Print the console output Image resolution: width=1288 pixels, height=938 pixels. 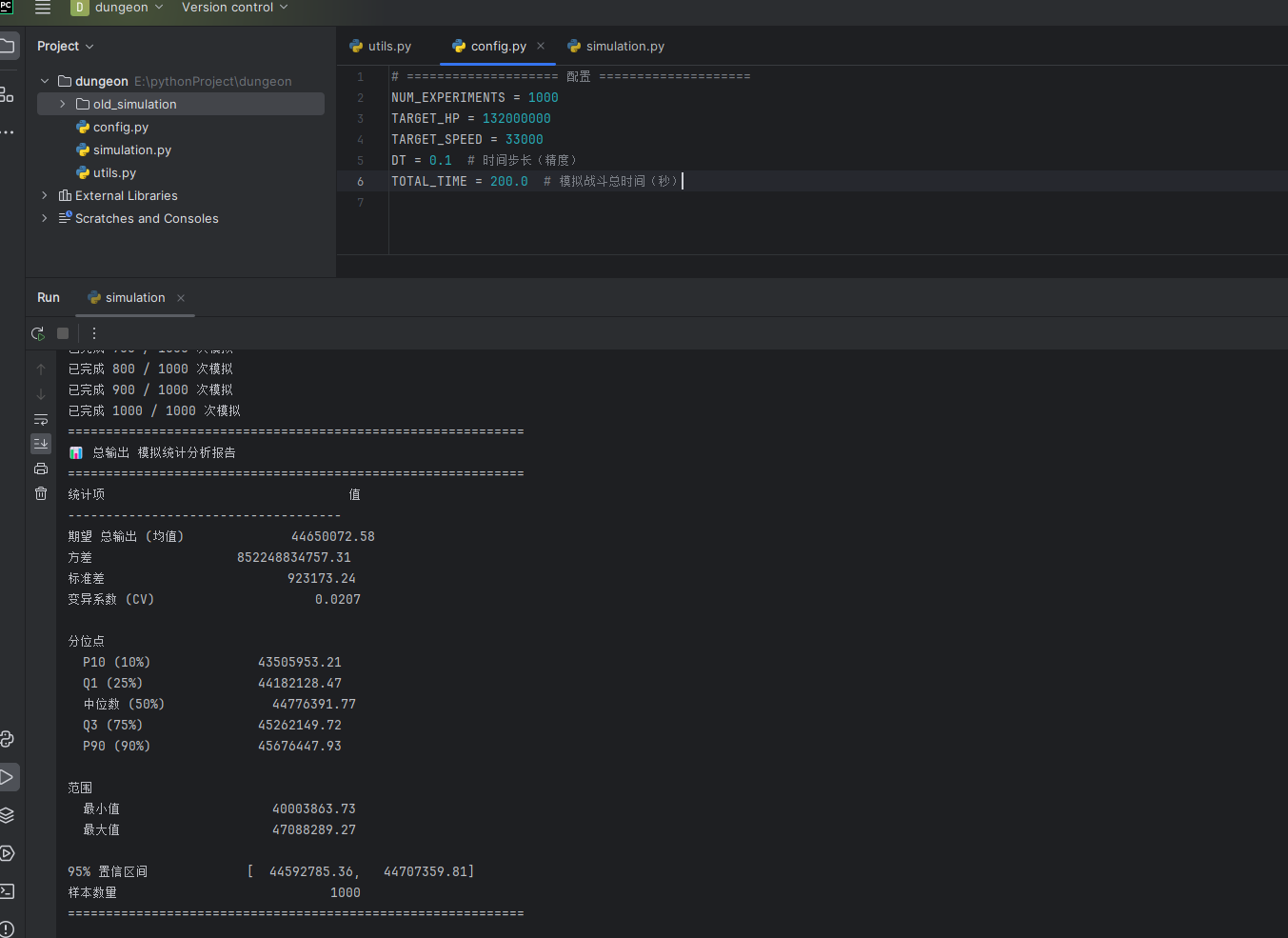(x=41, y=469)
